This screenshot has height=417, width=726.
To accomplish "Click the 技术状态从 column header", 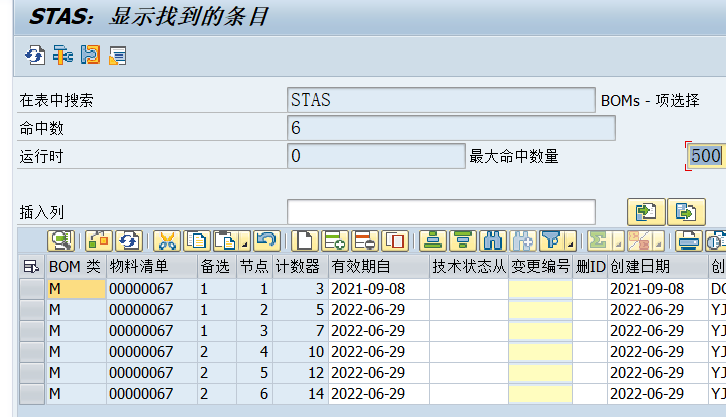I will (469, 267).
